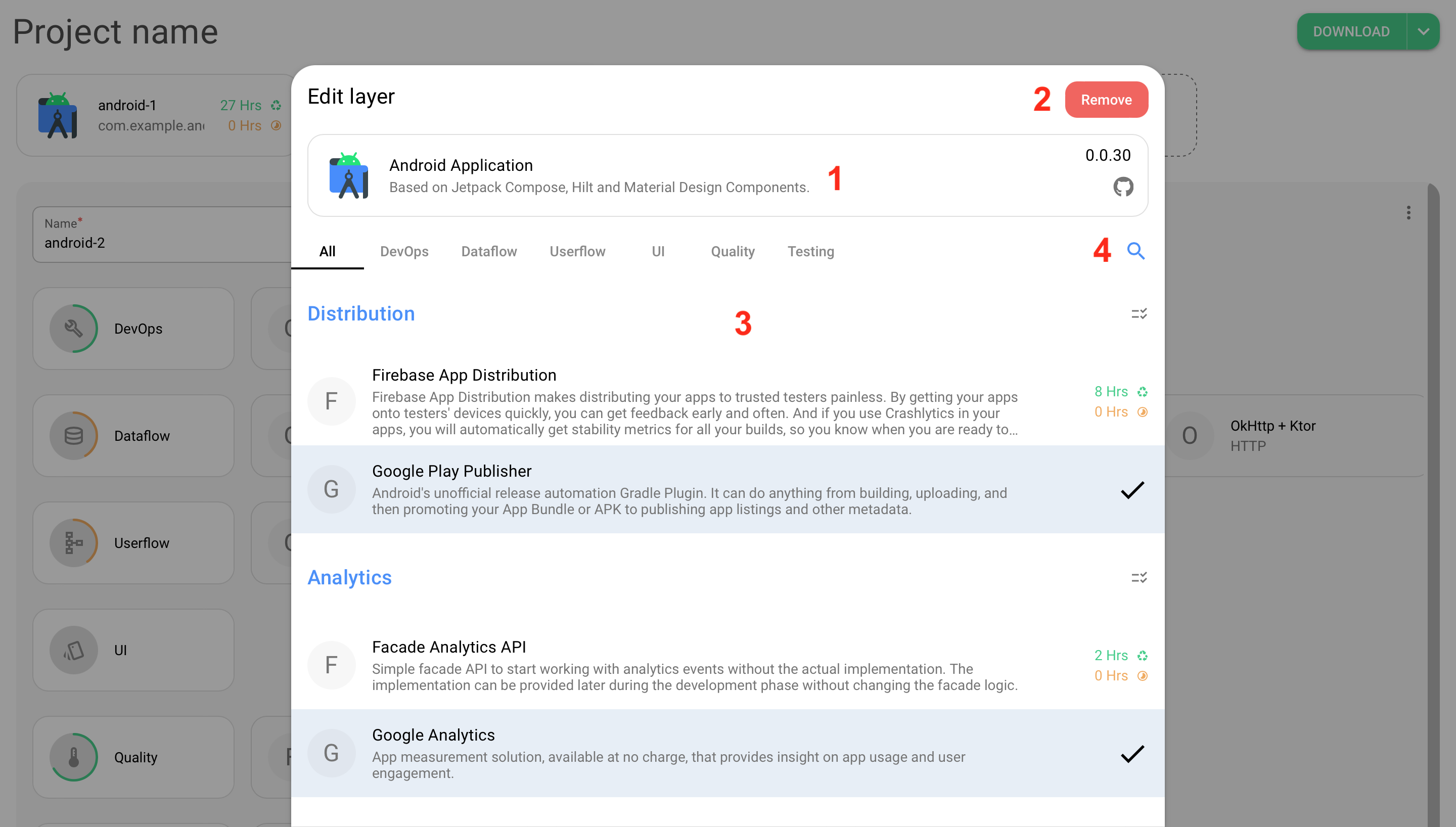Click the DOWNLOAD button

tap(1351, 31)
